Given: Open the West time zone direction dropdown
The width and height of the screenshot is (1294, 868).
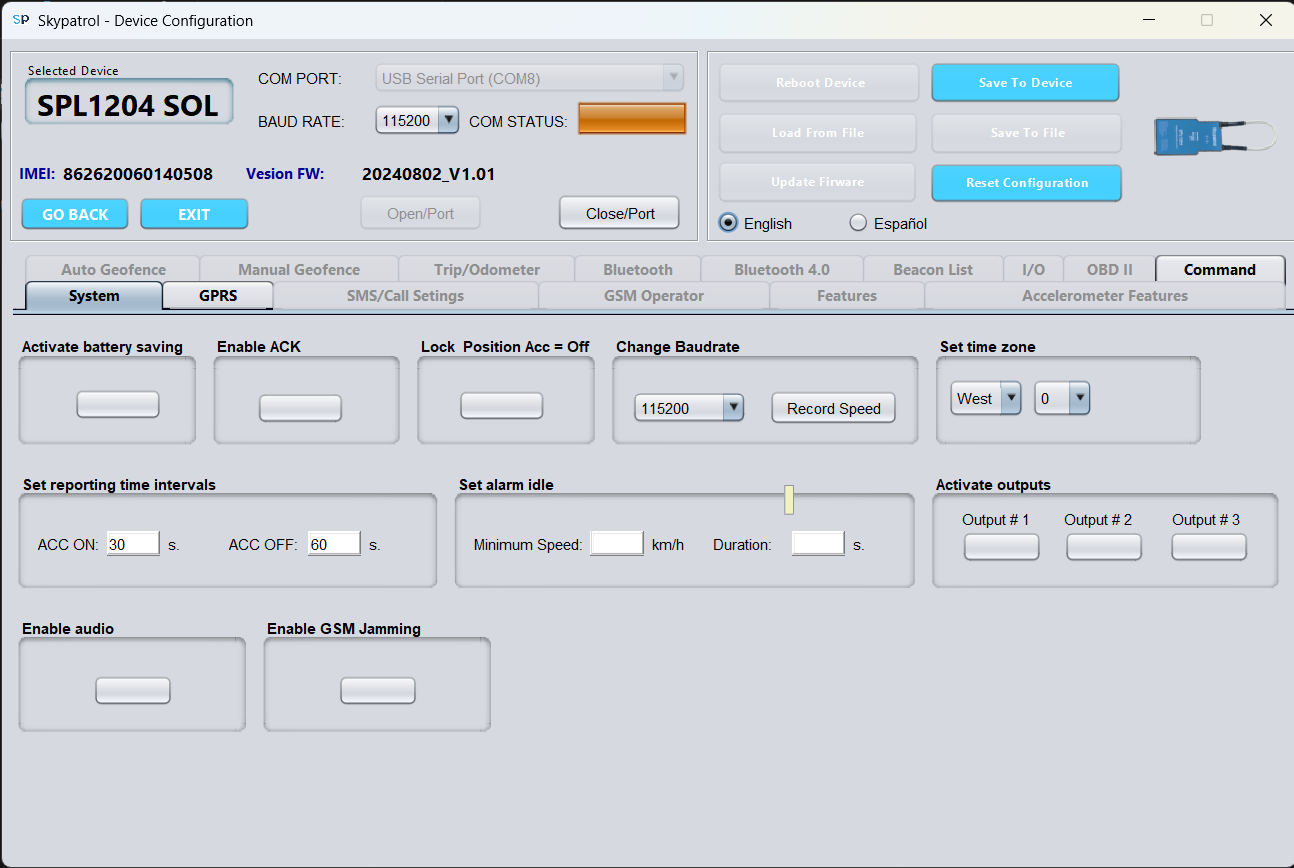Looking at the screenshot, I should pos(986,398).
